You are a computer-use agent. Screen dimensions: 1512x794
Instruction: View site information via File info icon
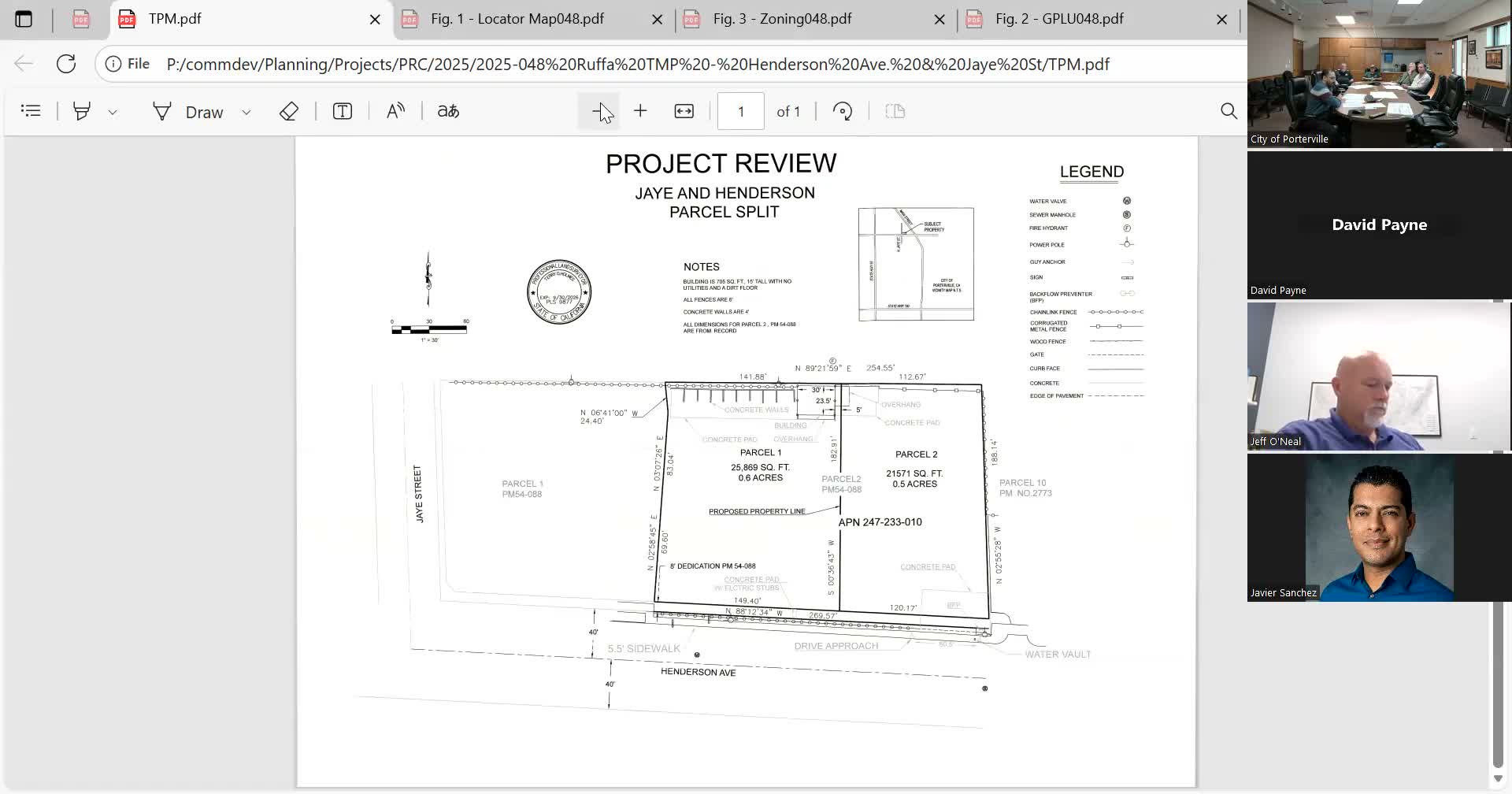tap(128, 64)
